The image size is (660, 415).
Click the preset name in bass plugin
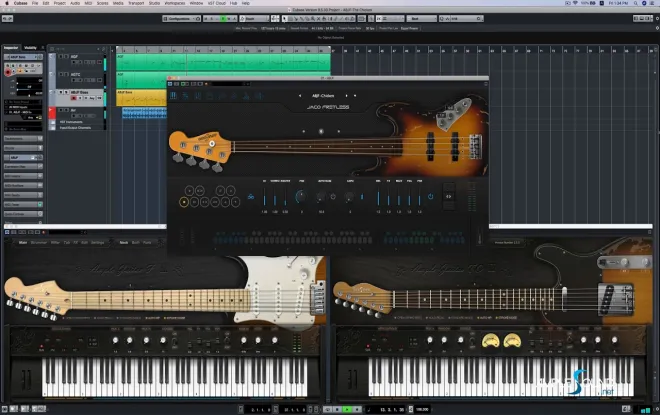click(x=323, y=96)
